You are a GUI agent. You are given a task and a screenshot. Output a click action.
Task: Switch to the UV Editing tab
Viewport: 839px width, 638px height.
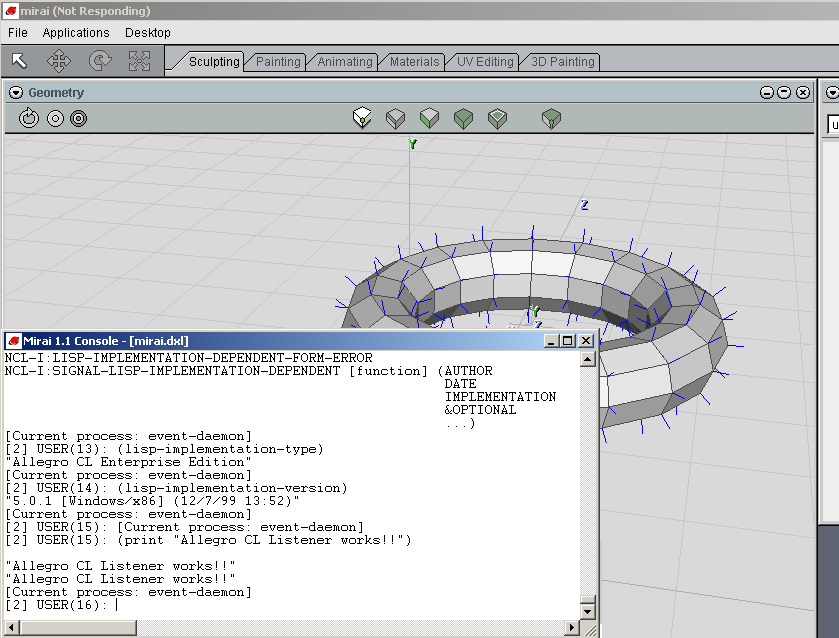(485, 62)
